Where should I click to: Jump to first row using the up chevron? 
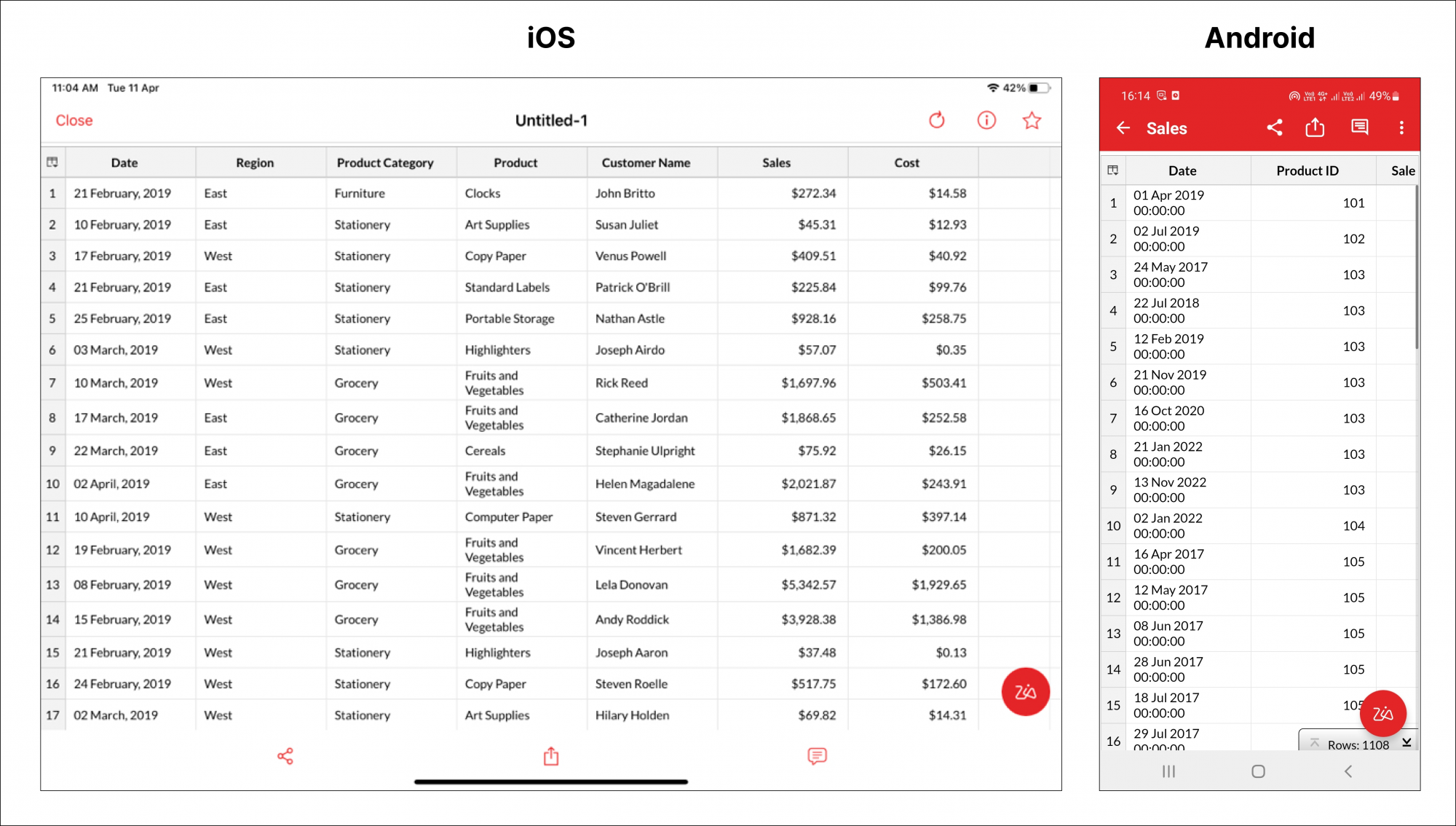[1315, 744]
